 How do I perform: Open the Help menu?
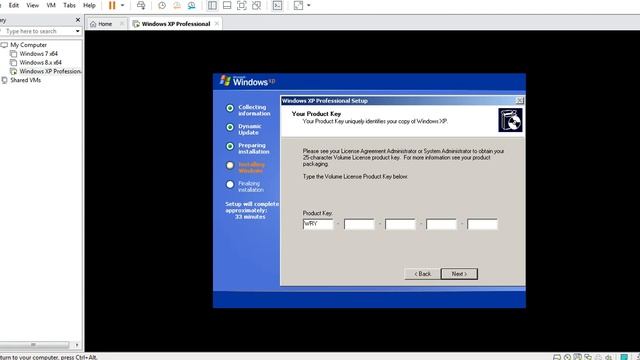(x=89, y=5)
